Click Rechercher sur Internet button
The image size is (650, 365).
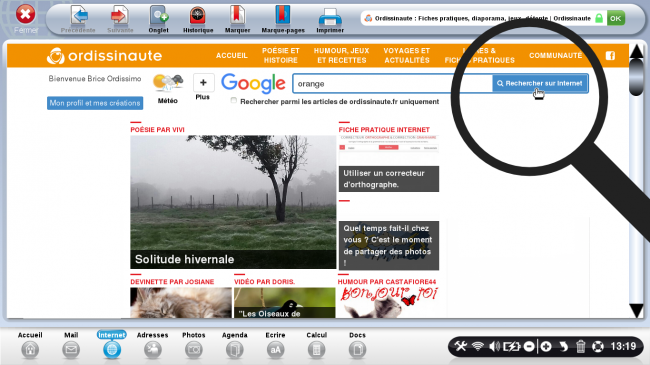coord(540,83)
